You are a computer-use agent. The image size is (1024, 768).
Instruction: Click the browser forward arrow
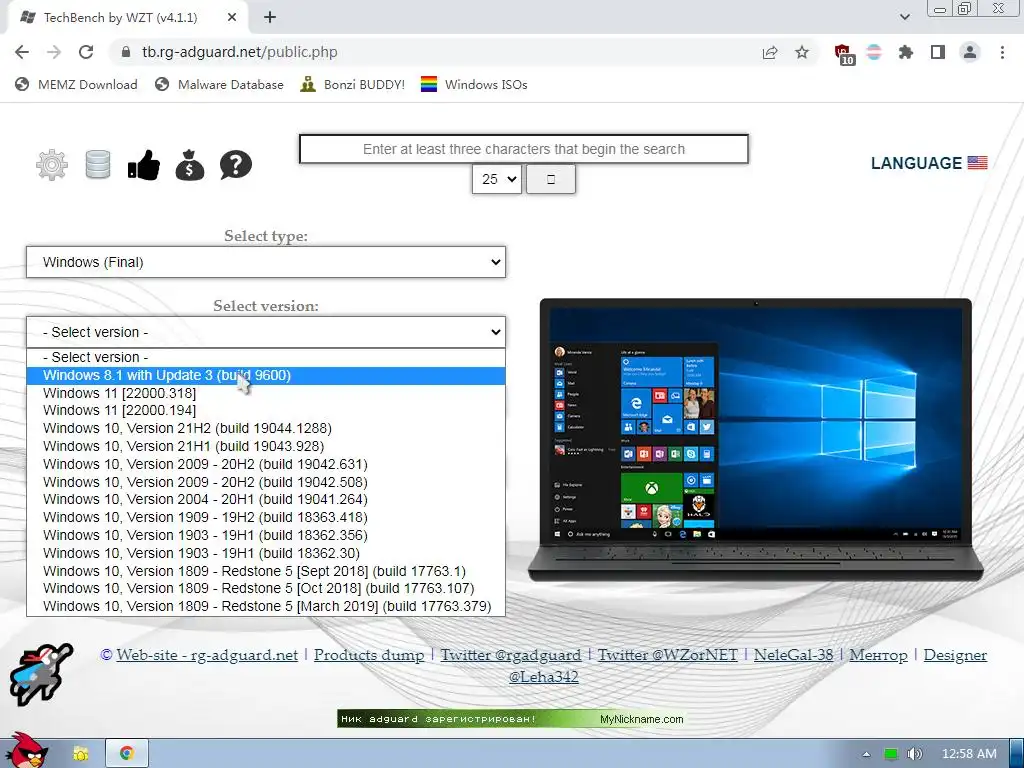(x=54, y=52)
